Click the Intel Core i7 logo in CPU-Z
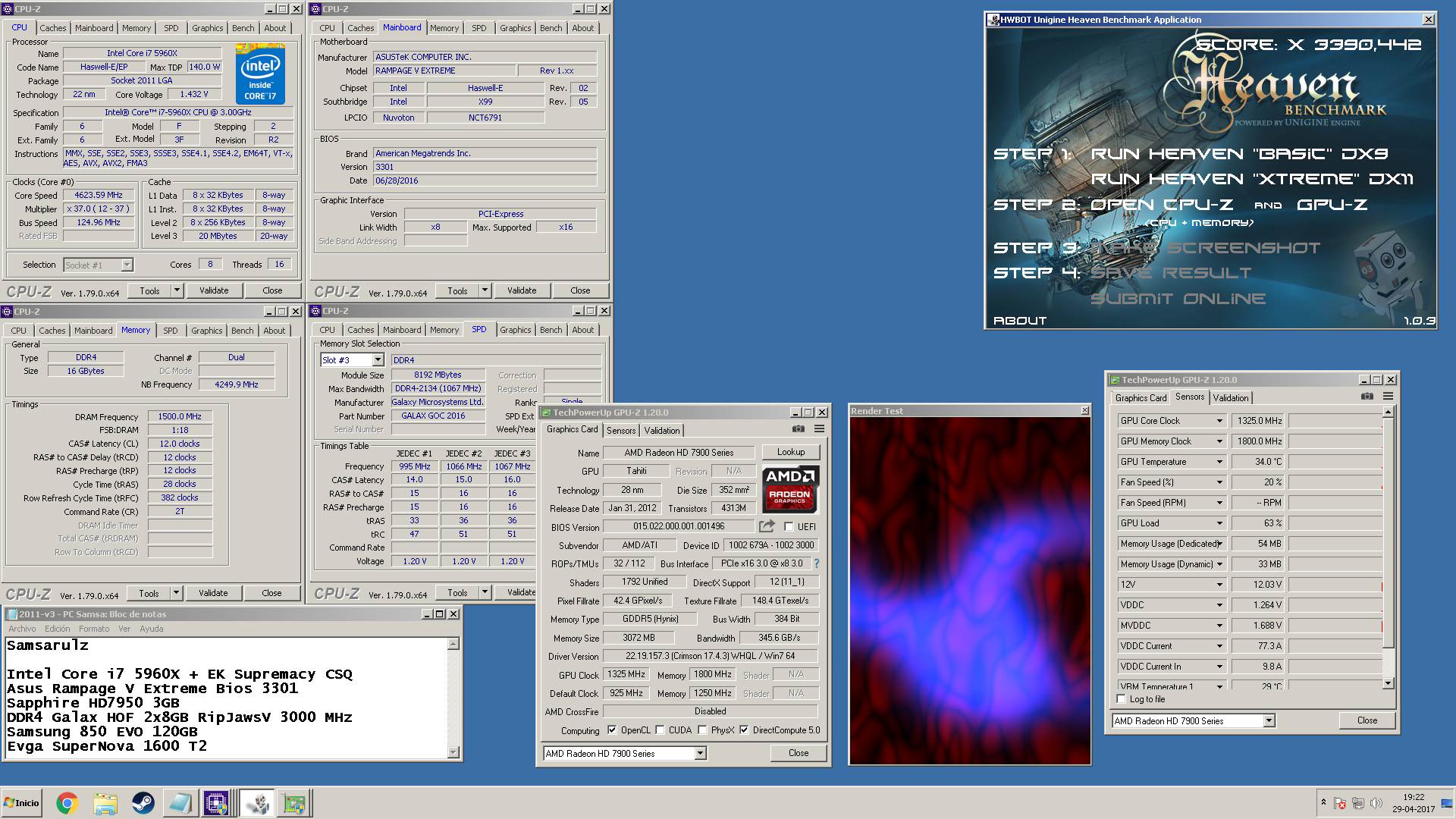 260,74
